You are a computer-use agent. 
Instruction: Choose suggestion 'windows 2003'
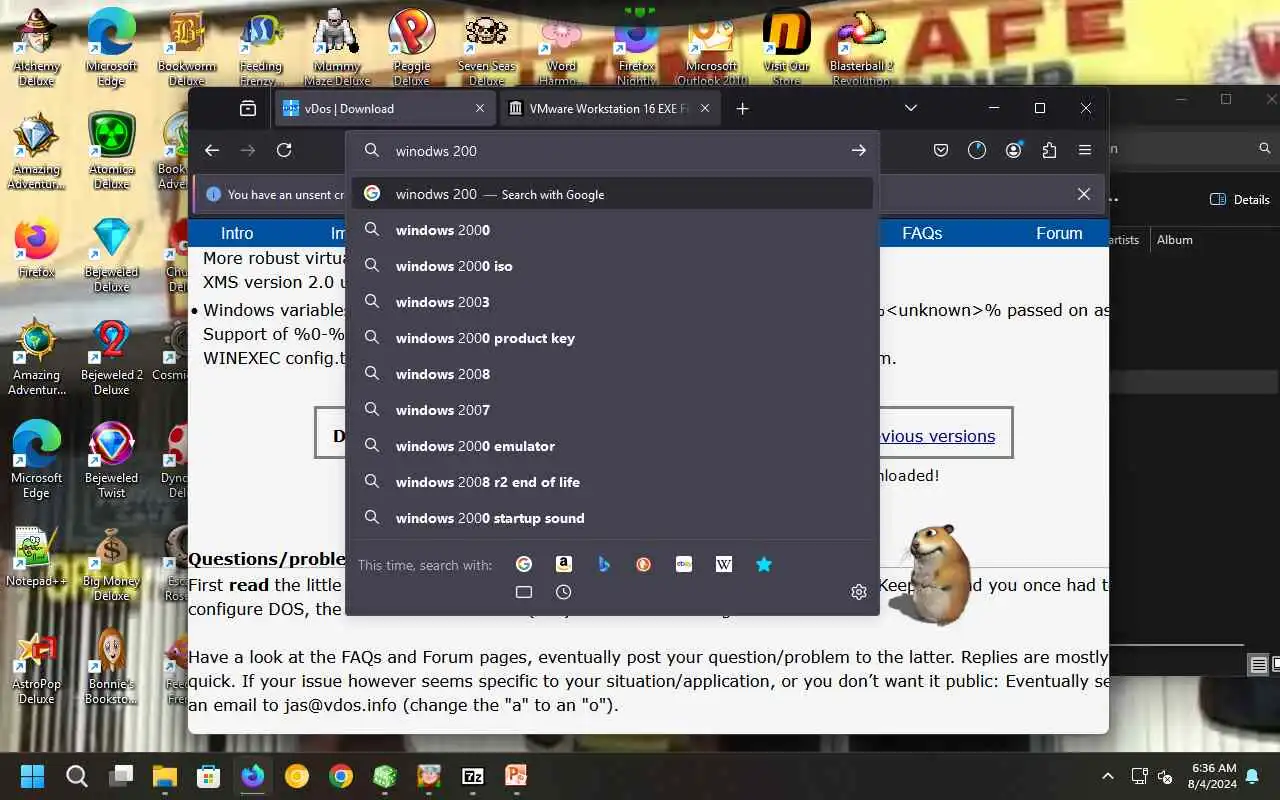click(612, 302)
